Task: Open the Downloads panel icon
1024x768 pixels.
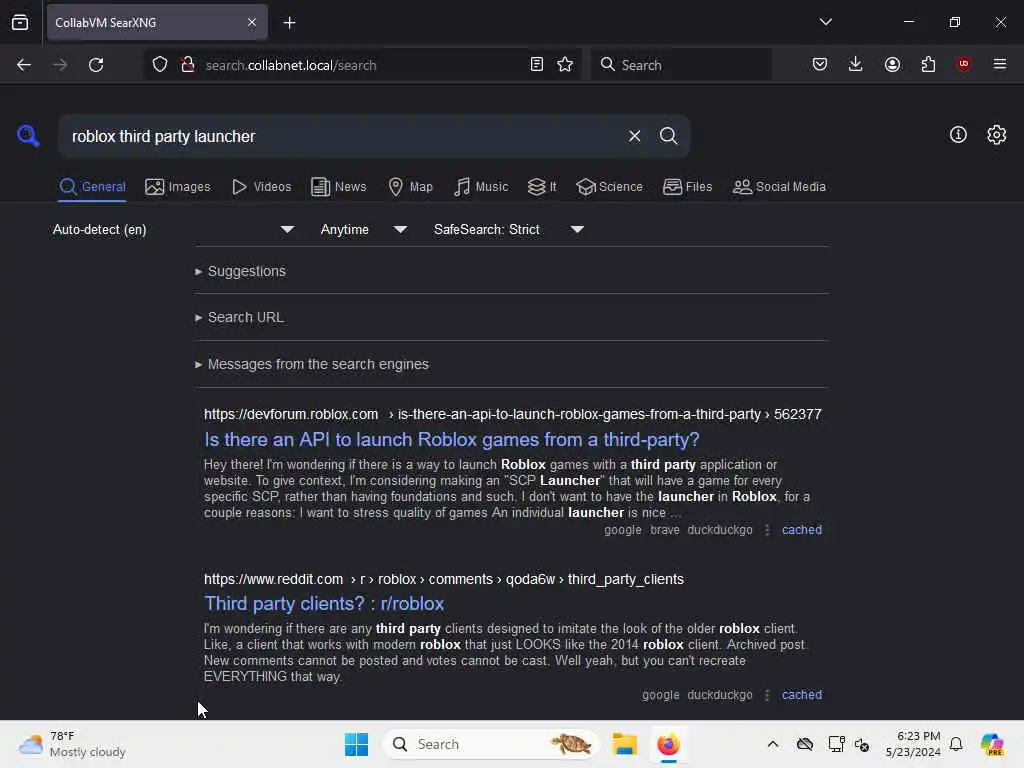Action: [856, 64]
